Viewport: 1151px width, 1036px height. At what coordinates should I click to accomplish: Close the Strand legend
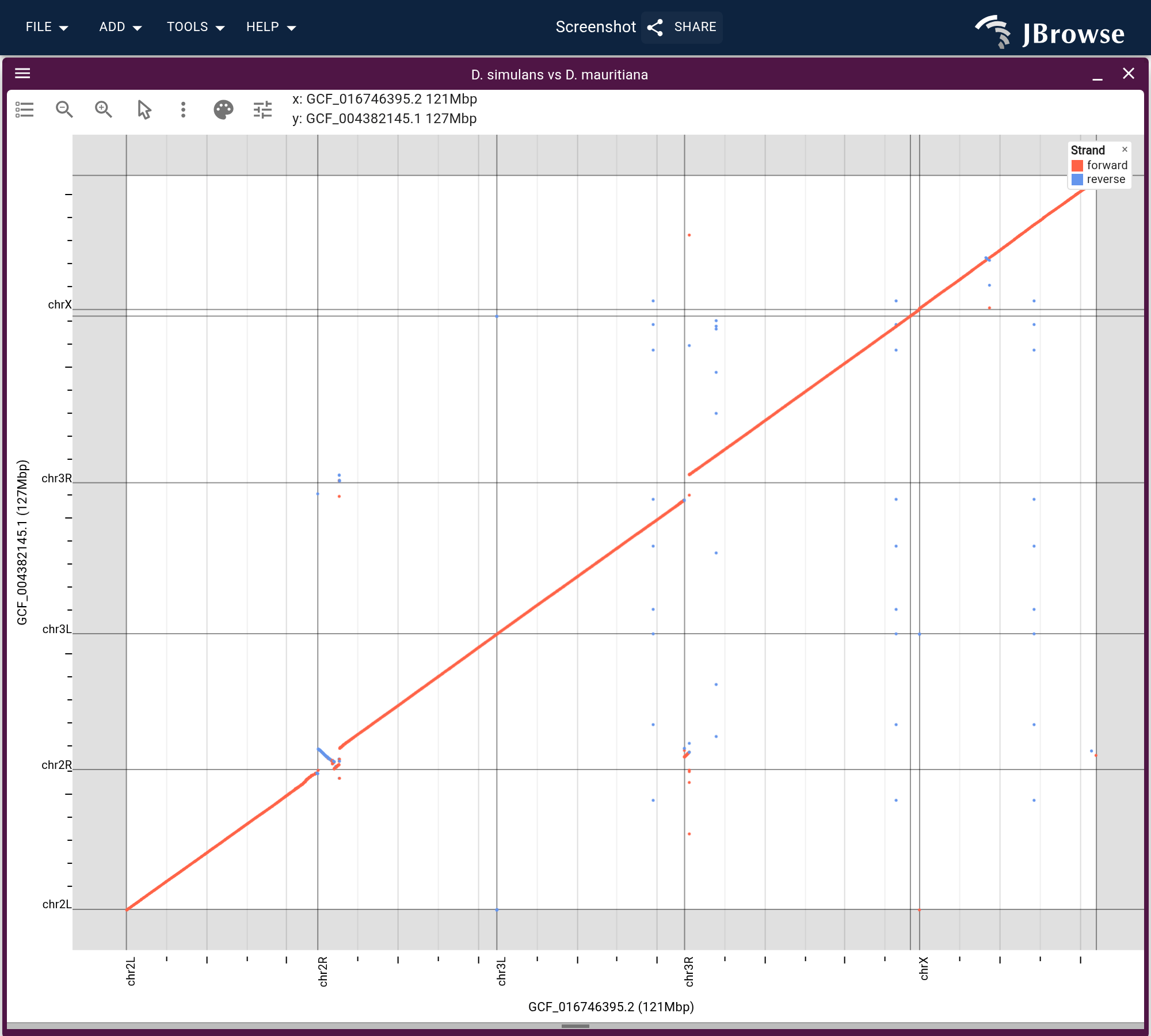coord(1125,150)
